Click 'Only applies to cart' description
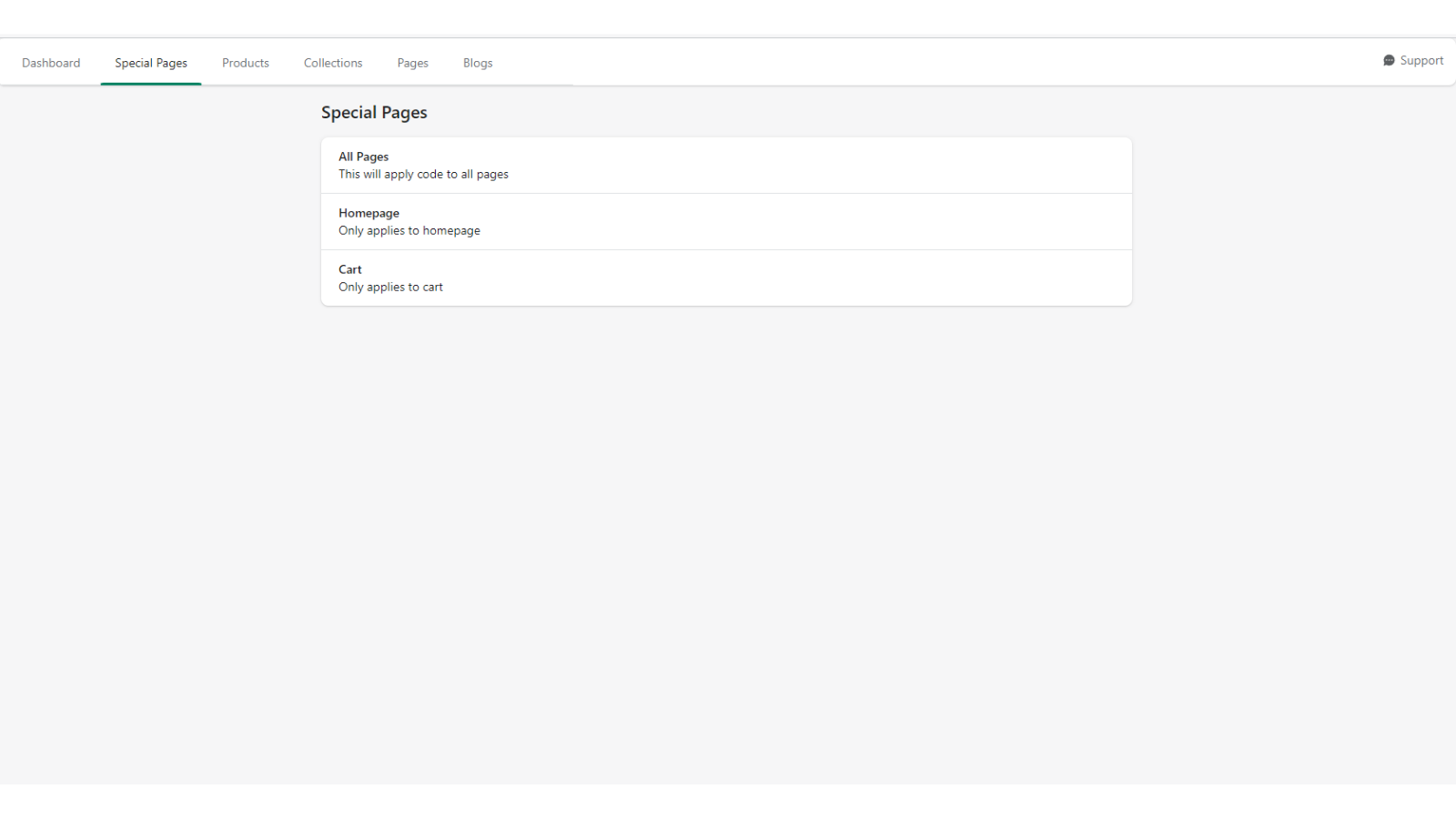 (x=390, y=288)
